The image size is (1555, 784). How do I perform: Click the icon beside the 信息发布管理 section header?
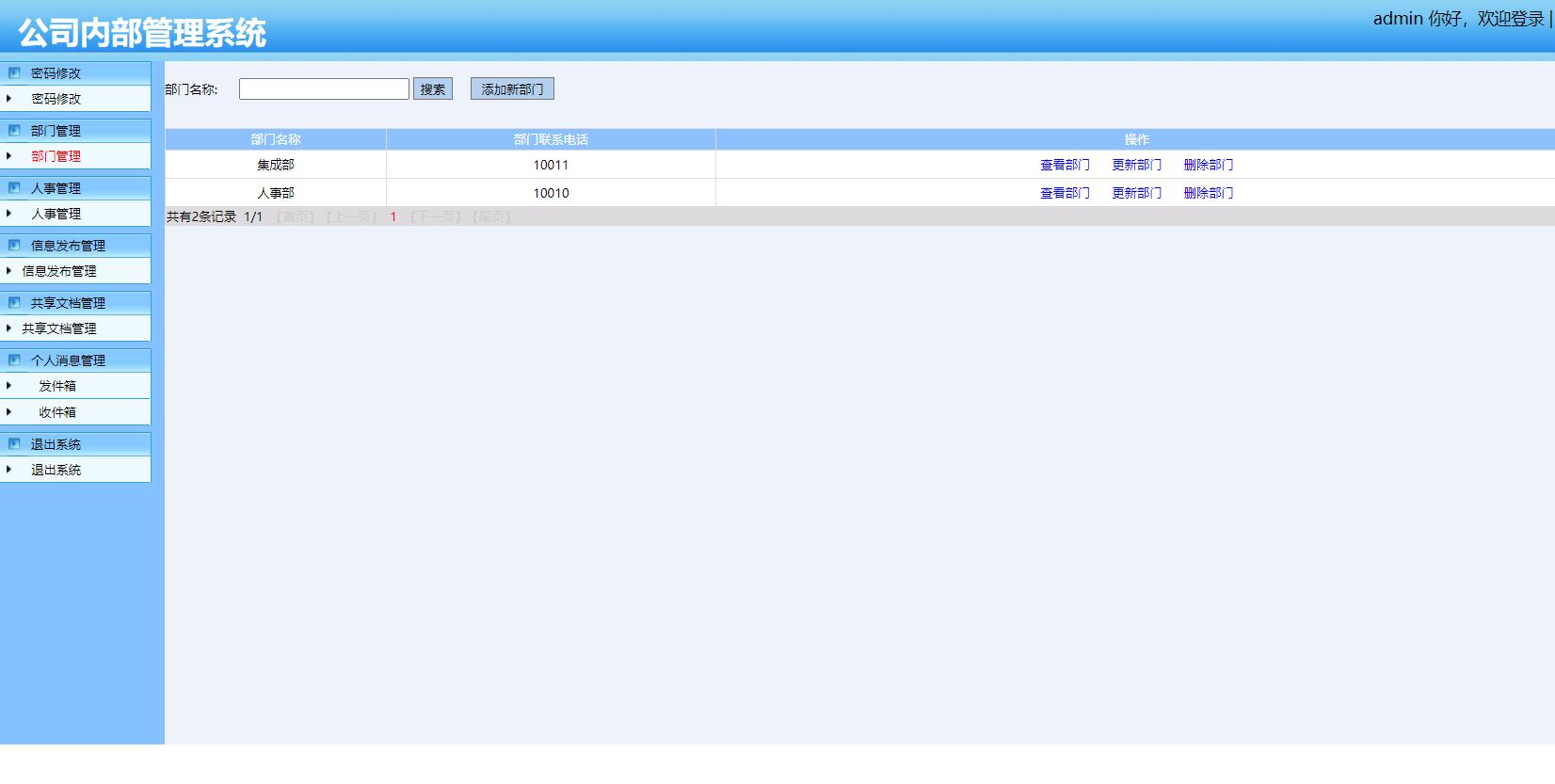coord(14,245)
